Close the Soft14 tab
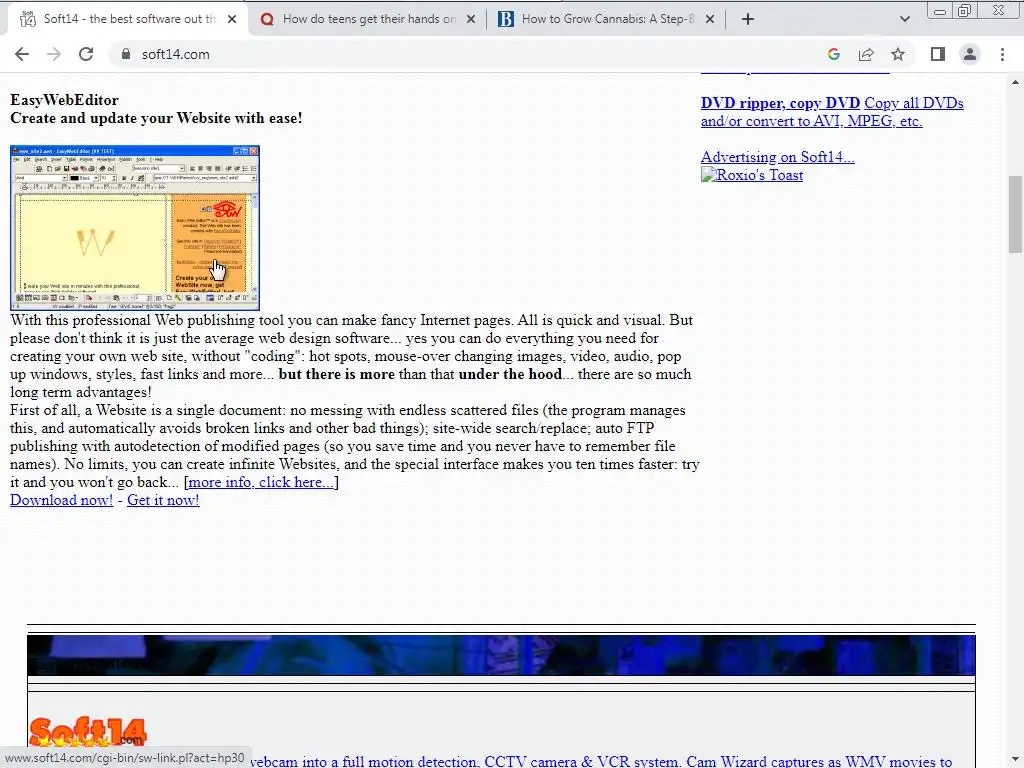1024x768 pixels. click(232, 19)
